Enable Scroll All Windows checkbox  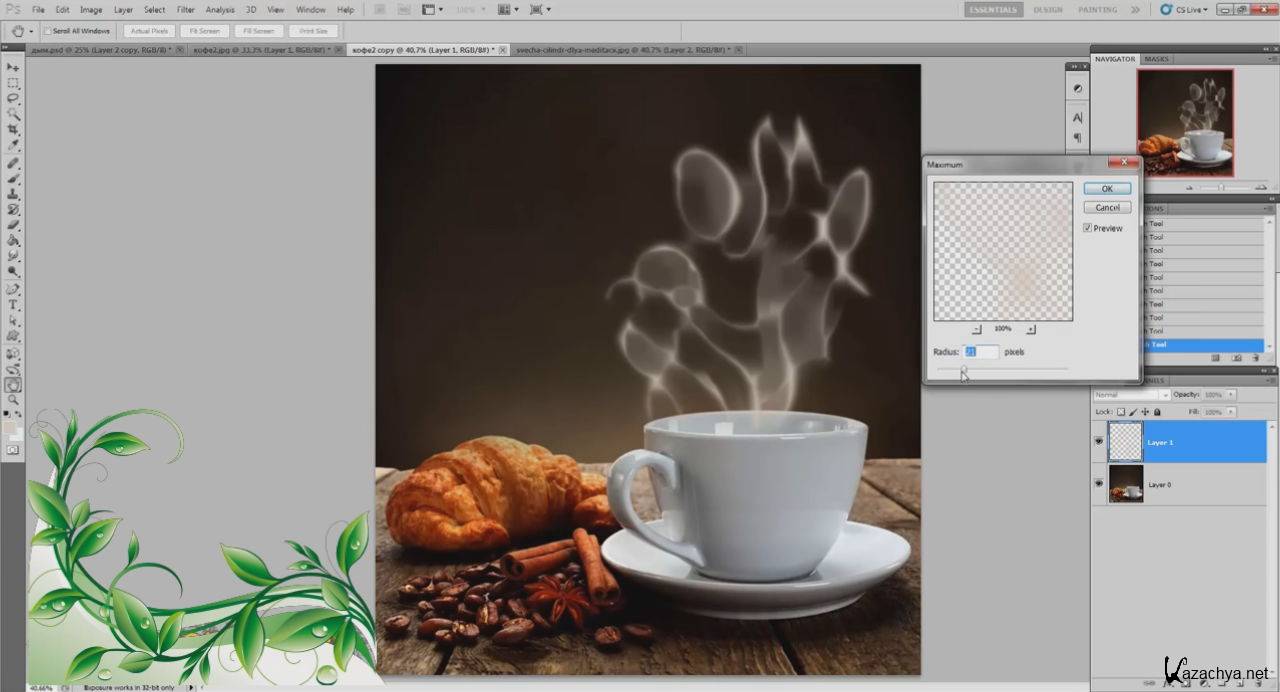pyautogui.click(x=47, y=31)
